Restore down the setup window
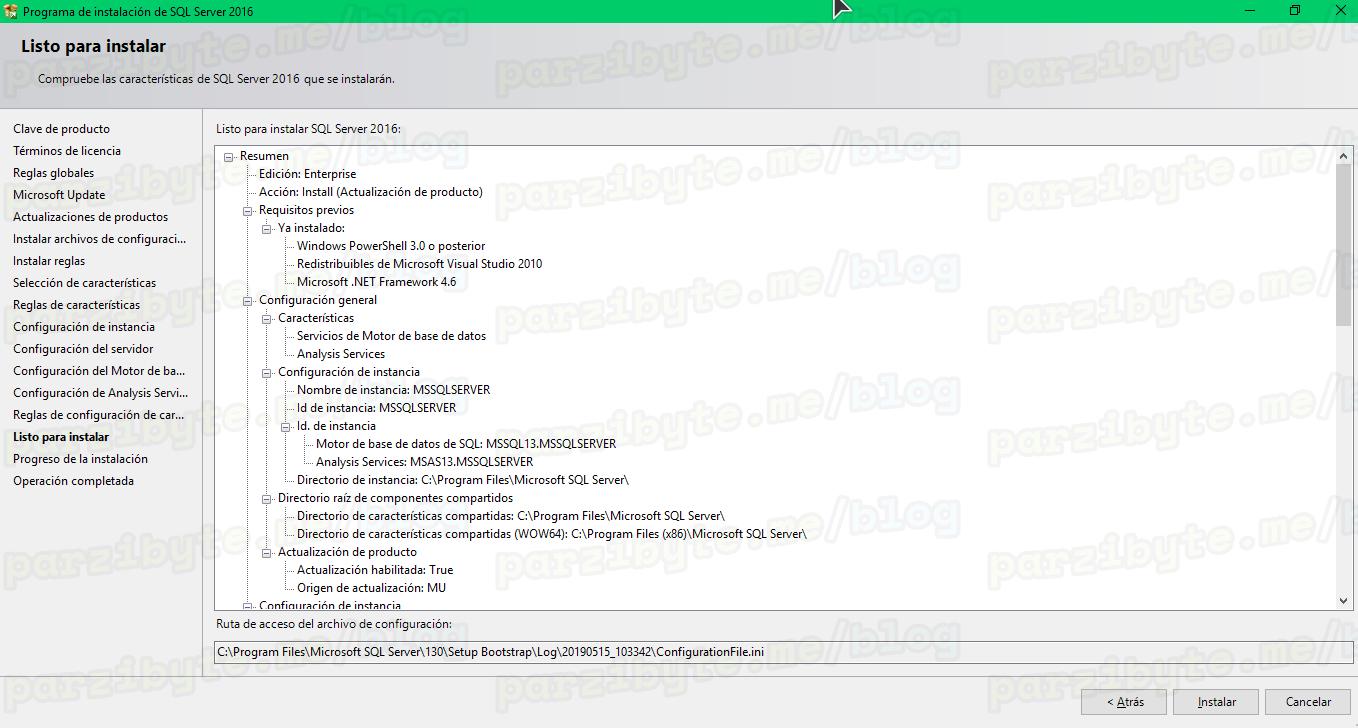Viewport: 1358px width, 728px height. coord(1295,11)
